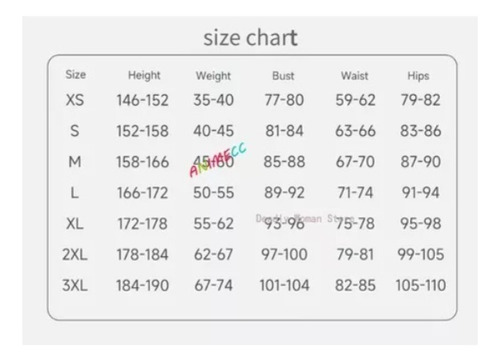Click the Hips column header
Screen dimensions: 500x361
[x=418, y=76]
